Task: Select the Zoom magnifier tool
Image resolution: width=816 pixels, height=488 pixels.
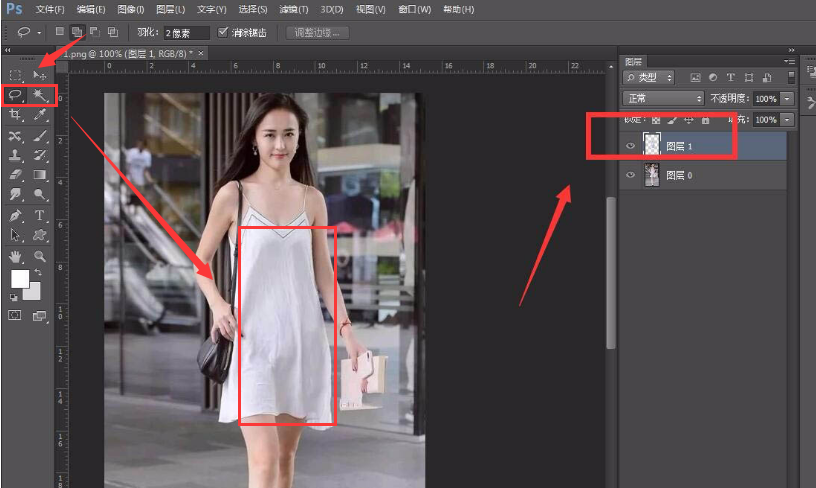Action: pos(40,256)
